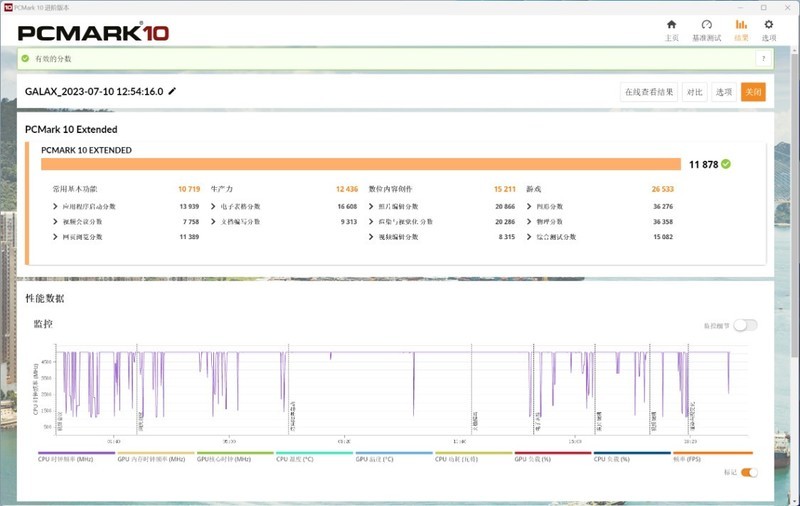800x506 pixels.
Task: Click the green valid score checkmark by 11 878
Action: [726, 164]
